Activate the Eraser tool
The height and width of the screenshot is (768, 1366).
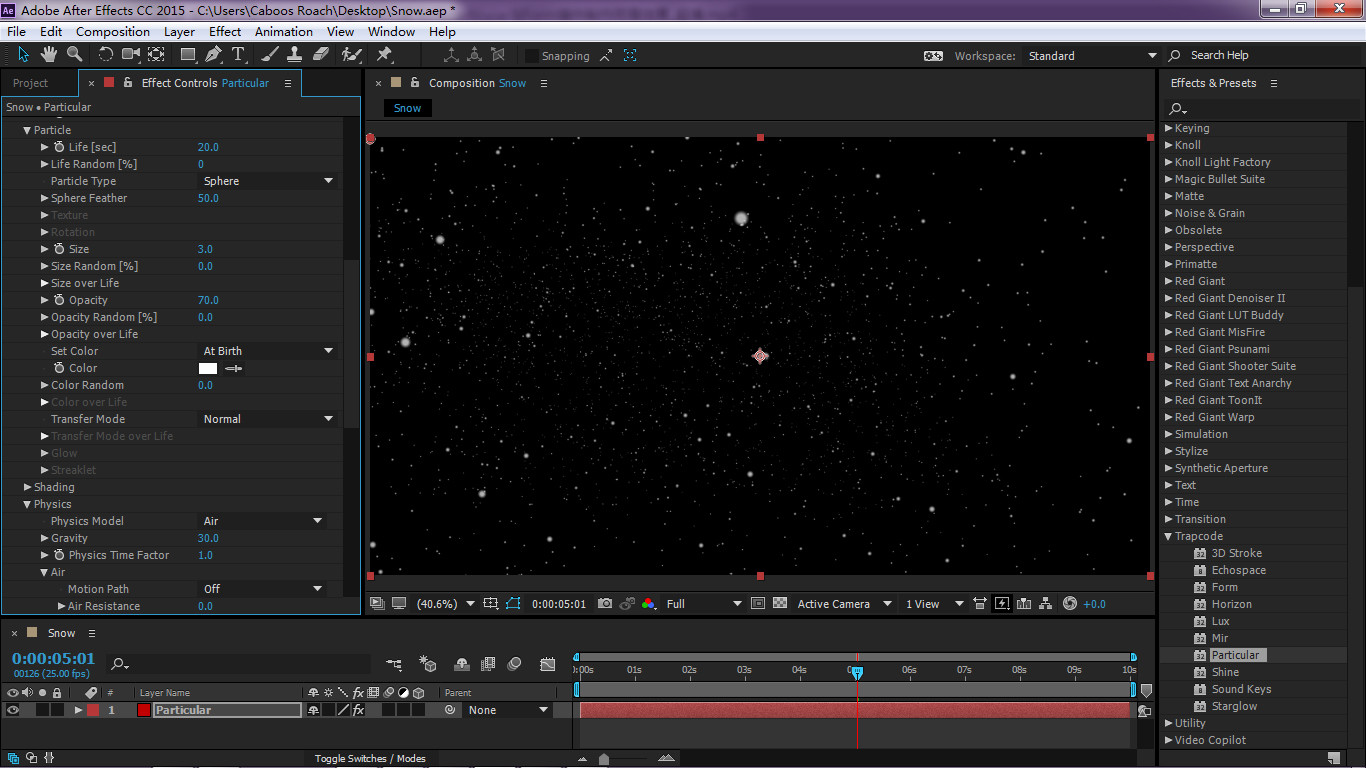click(321, 54)
